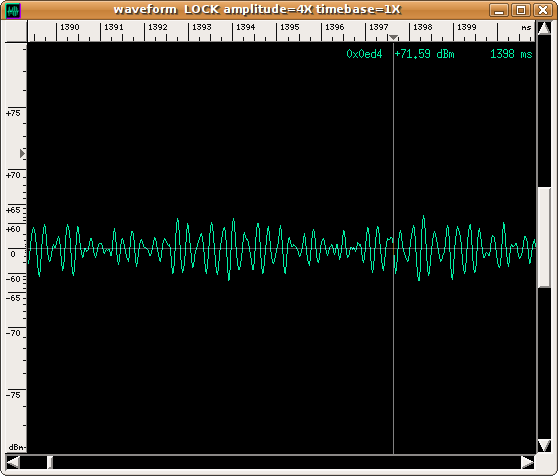Screen dimensions: 558x476
Task: Click the +75 dBm mark on amplitude axis
Action: (13, 113)
